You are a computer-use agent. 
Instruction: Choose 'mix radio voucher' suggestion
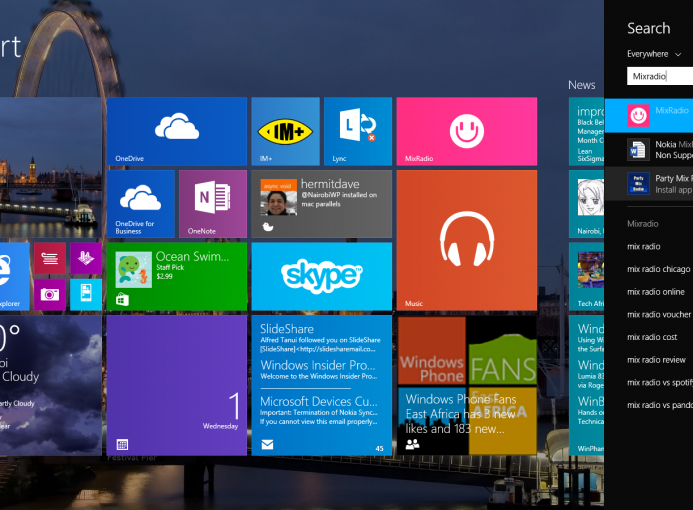click(x=659, y=315)
